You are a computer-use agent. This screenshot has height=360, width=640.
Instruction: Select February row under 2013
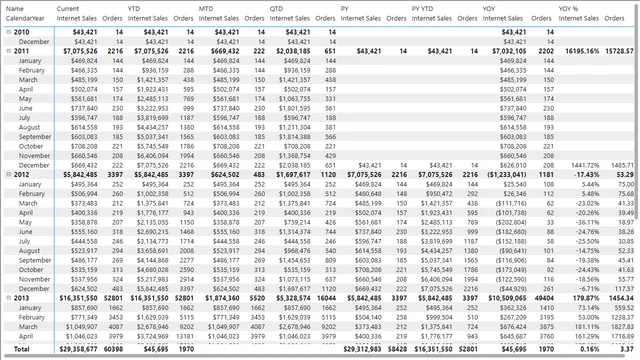pos(32,317)
